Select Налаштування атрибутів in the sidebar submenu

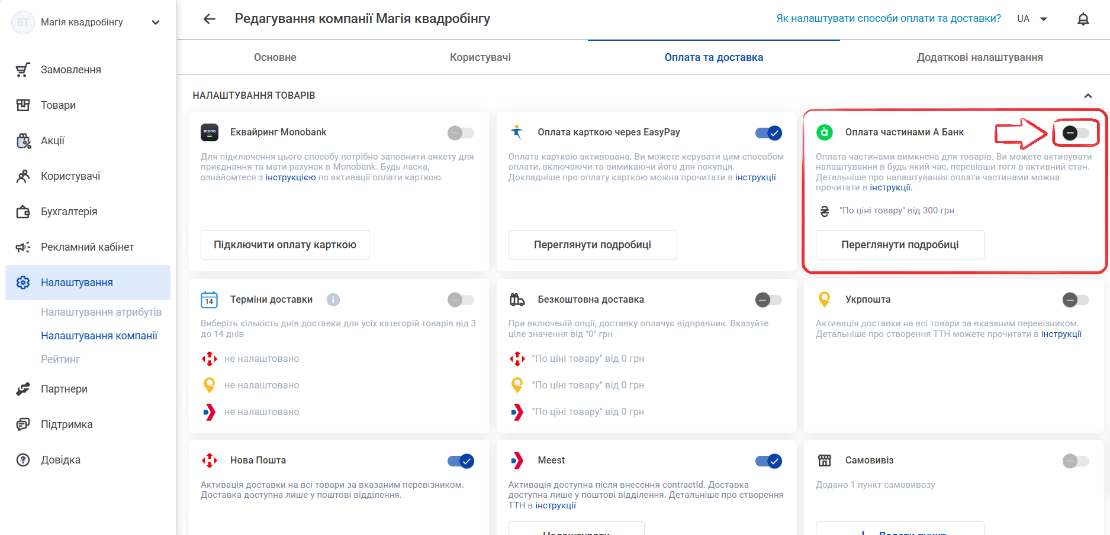pos(101,312)
